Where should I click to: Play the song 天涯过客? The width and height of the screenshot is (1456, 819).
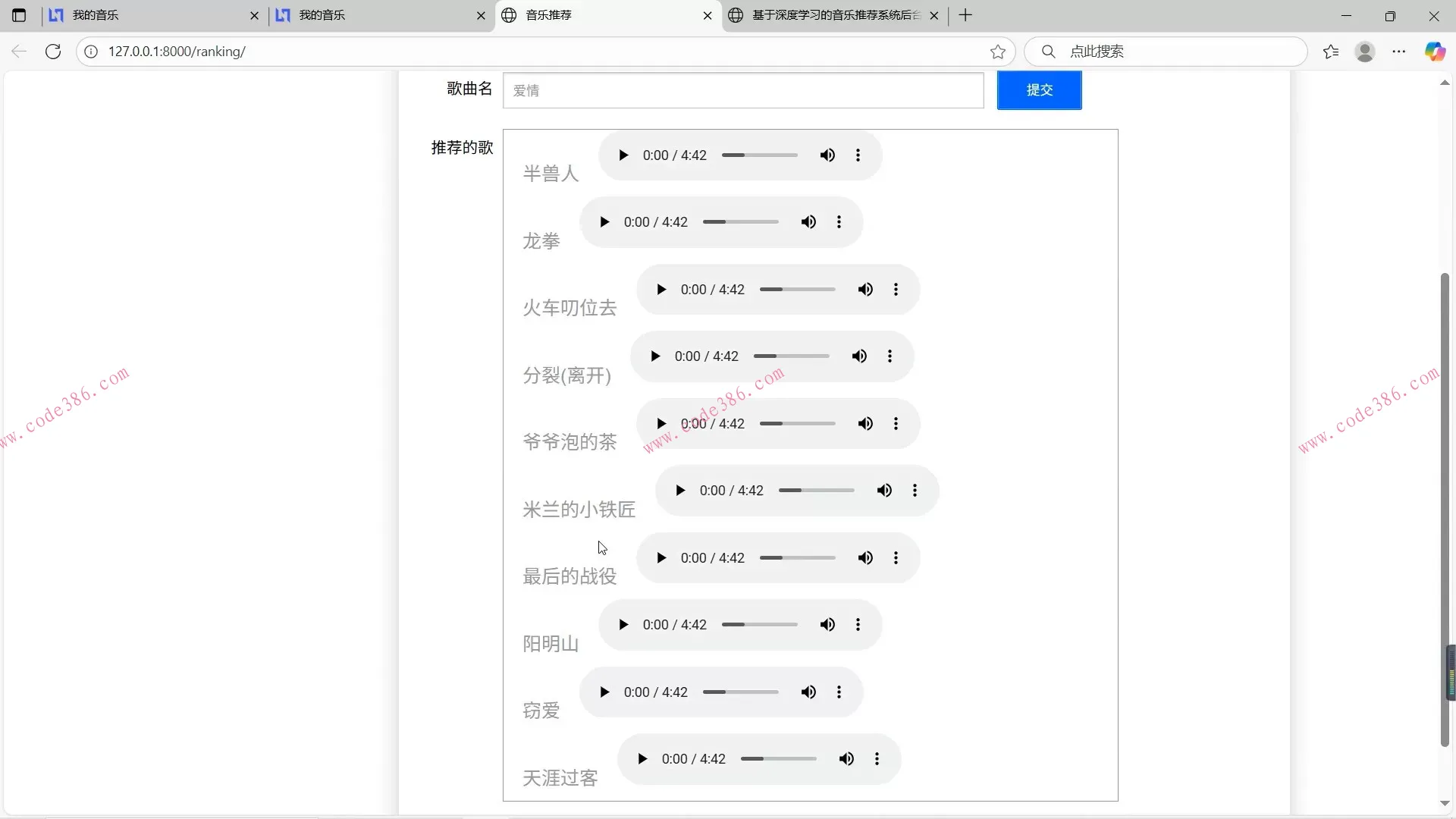pyautogui.click(x=643, y=758)
